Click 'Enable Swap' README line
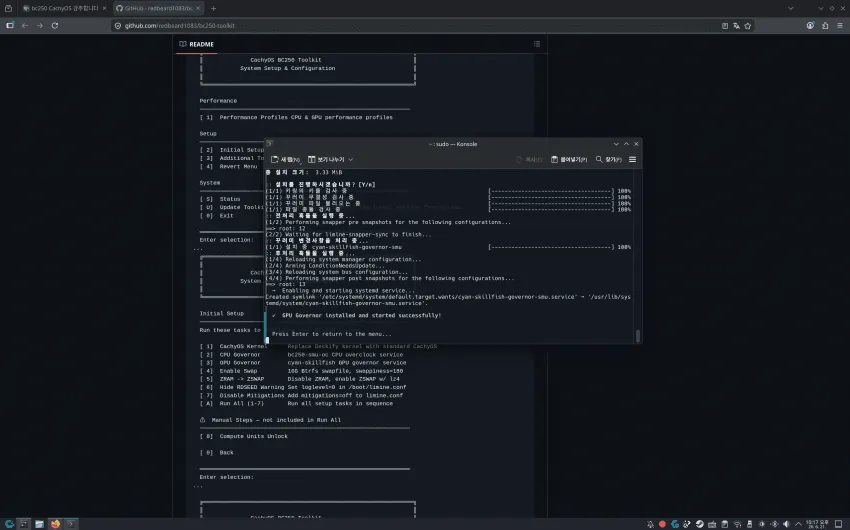The width and height of the screenshot is (850, 530). point(301,371)
